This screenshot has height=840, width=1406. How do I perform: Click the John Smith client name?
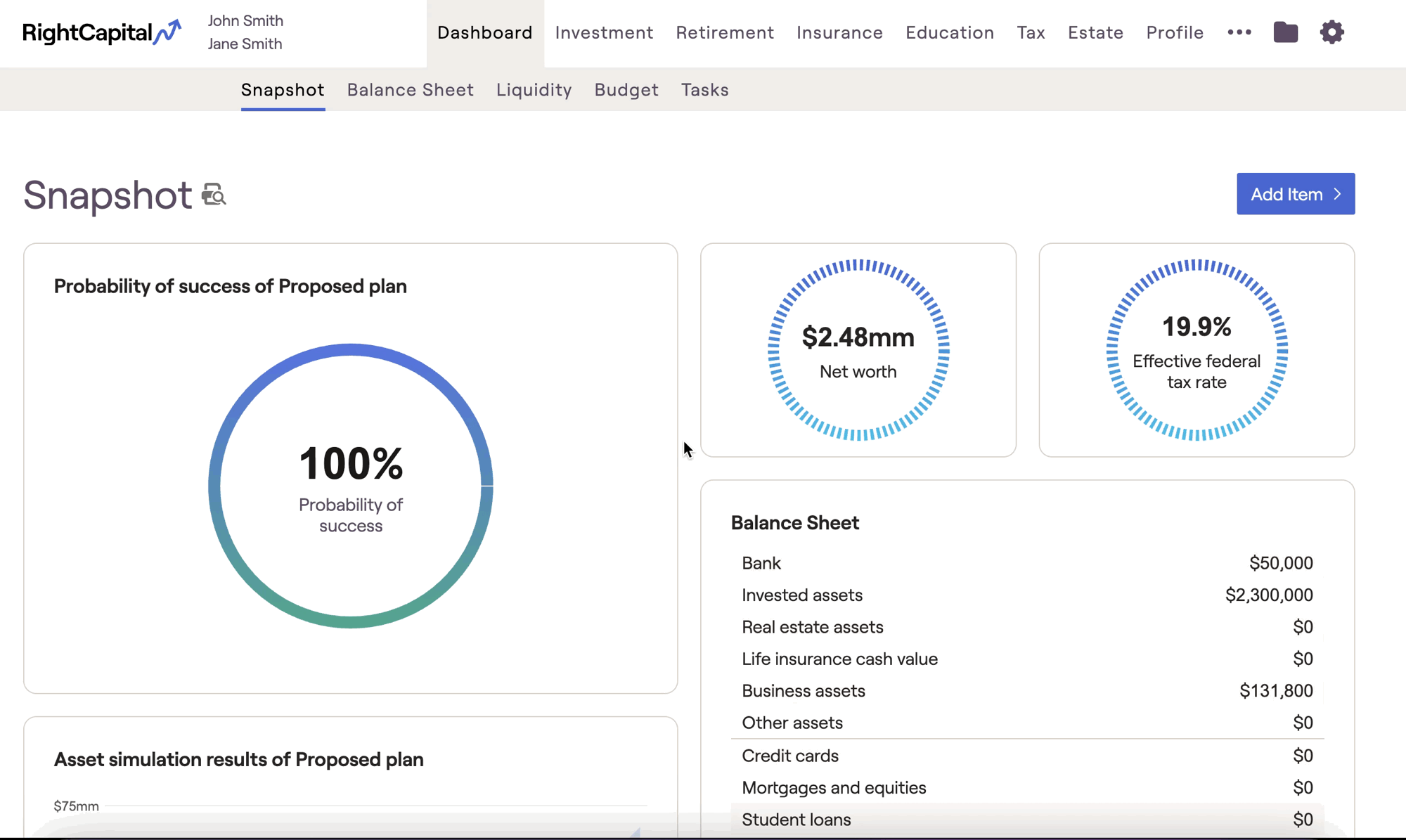(x=245, y=20)
